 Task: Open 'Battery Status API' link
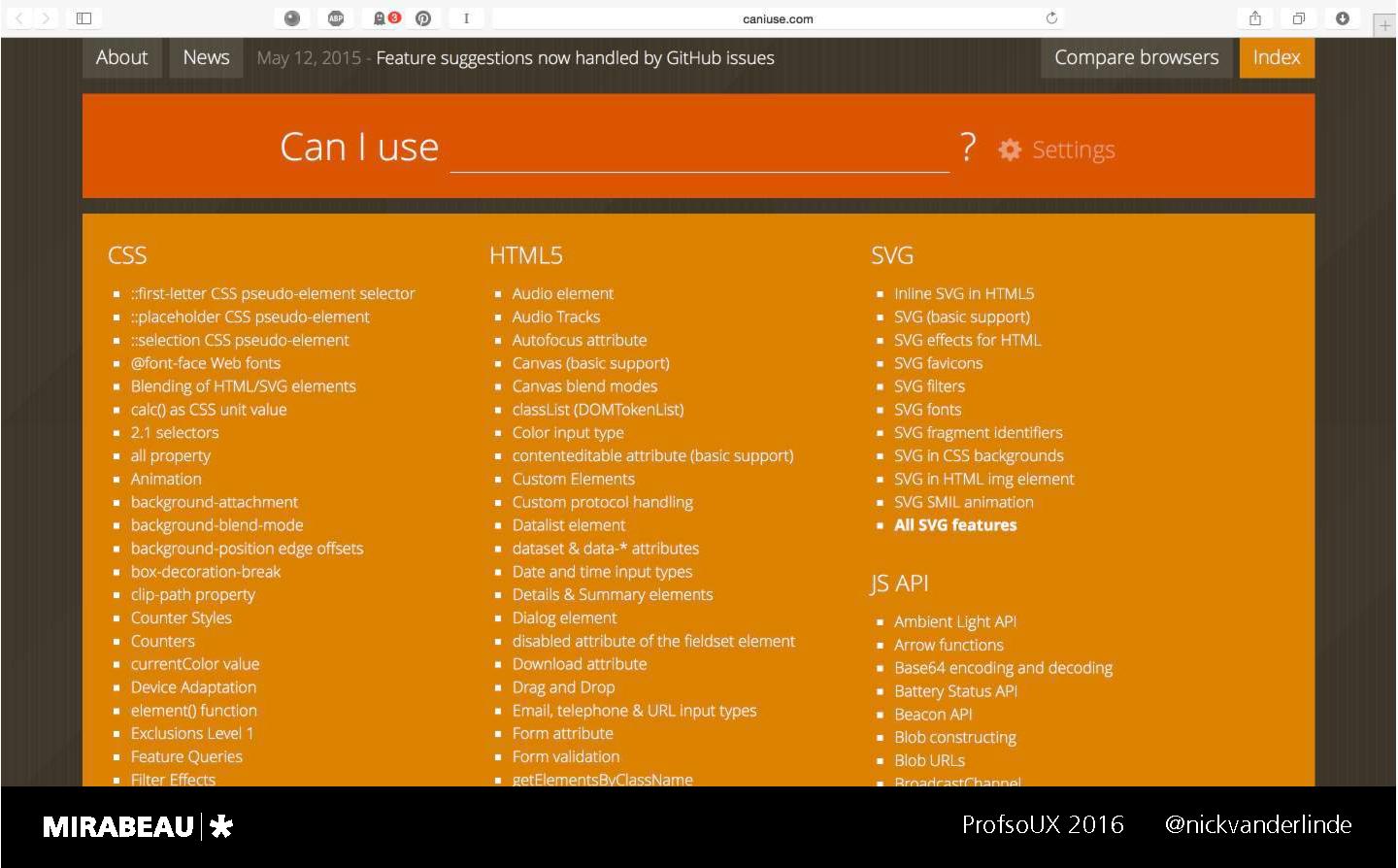[x=955, y=691]
